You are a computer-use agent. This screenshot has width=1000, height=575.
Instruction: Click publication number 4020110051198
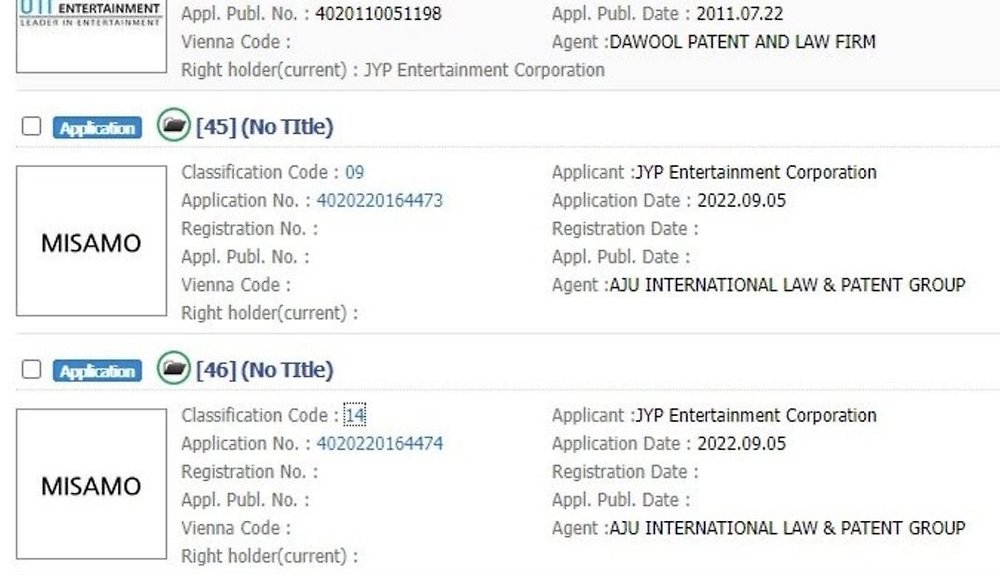[x=378, y=15]
